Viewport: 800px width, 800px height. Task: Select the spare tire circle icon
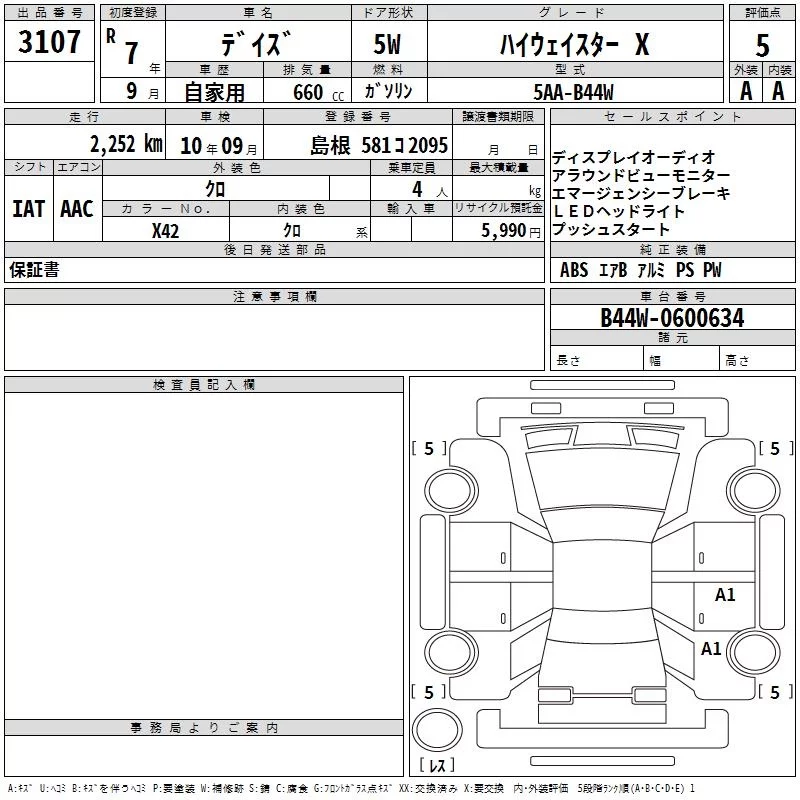pyautogui.click(x=437, y=729)
